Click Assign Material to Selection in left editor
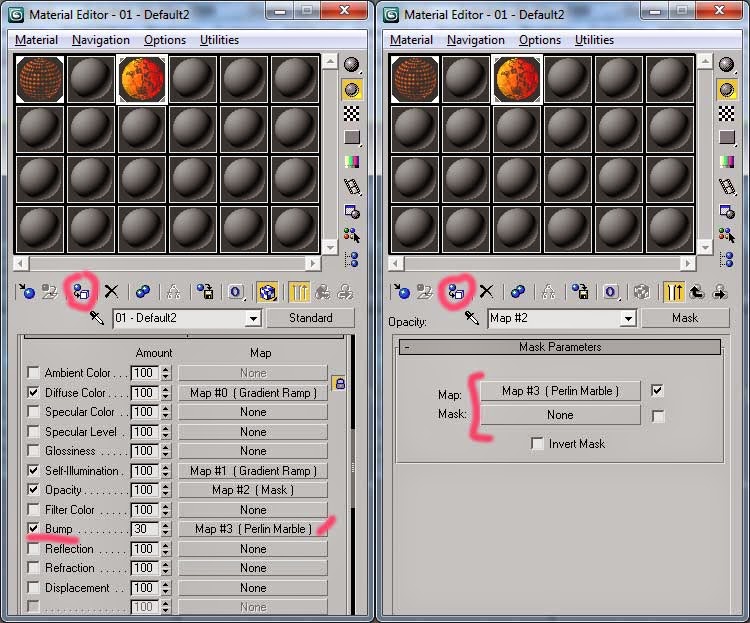Screen dimensions: 750x623 coord(81,291)
